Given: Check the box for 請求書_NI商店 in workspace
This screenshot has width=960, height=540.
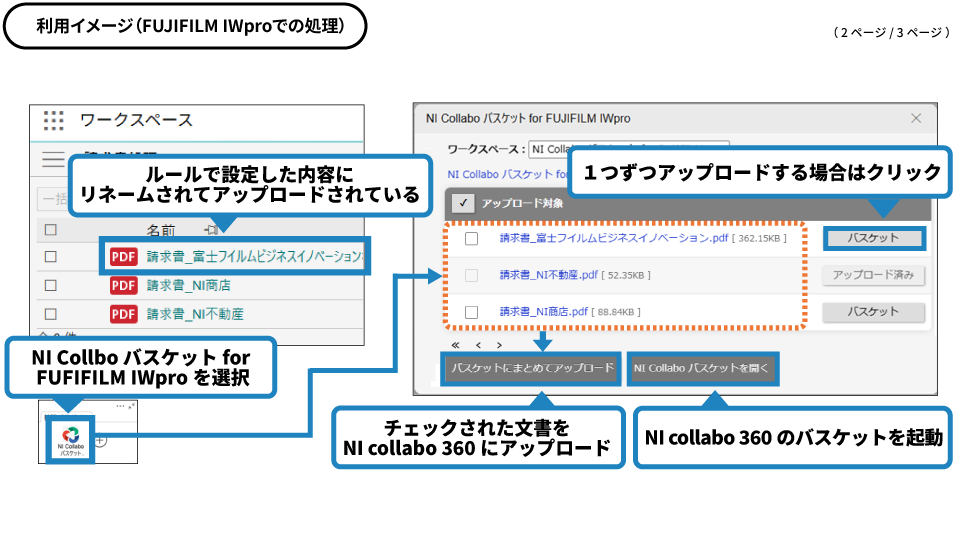Looking at the screenshot, I should 51,285.
